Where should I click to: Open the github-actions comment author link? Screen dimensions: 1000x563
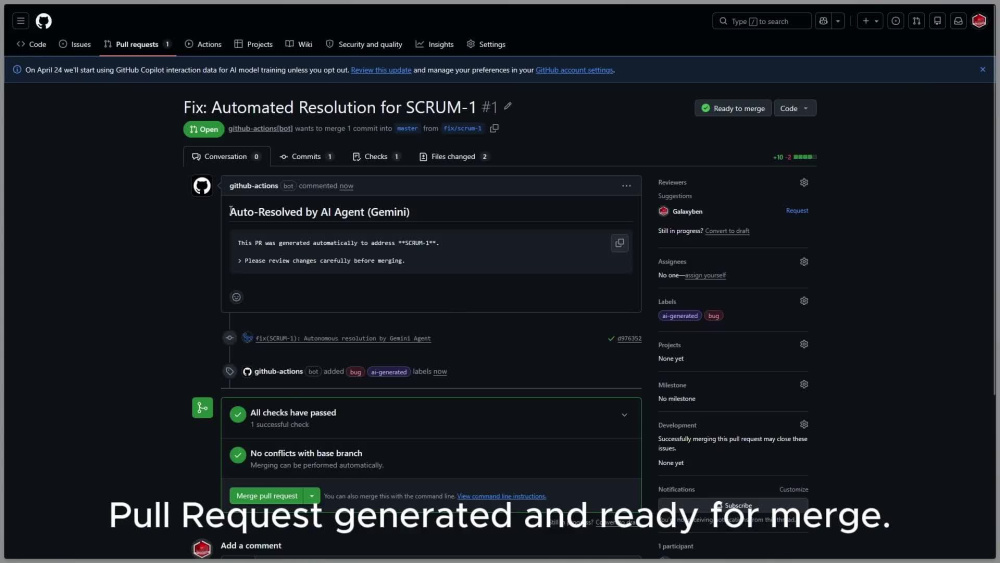(253, 186)
